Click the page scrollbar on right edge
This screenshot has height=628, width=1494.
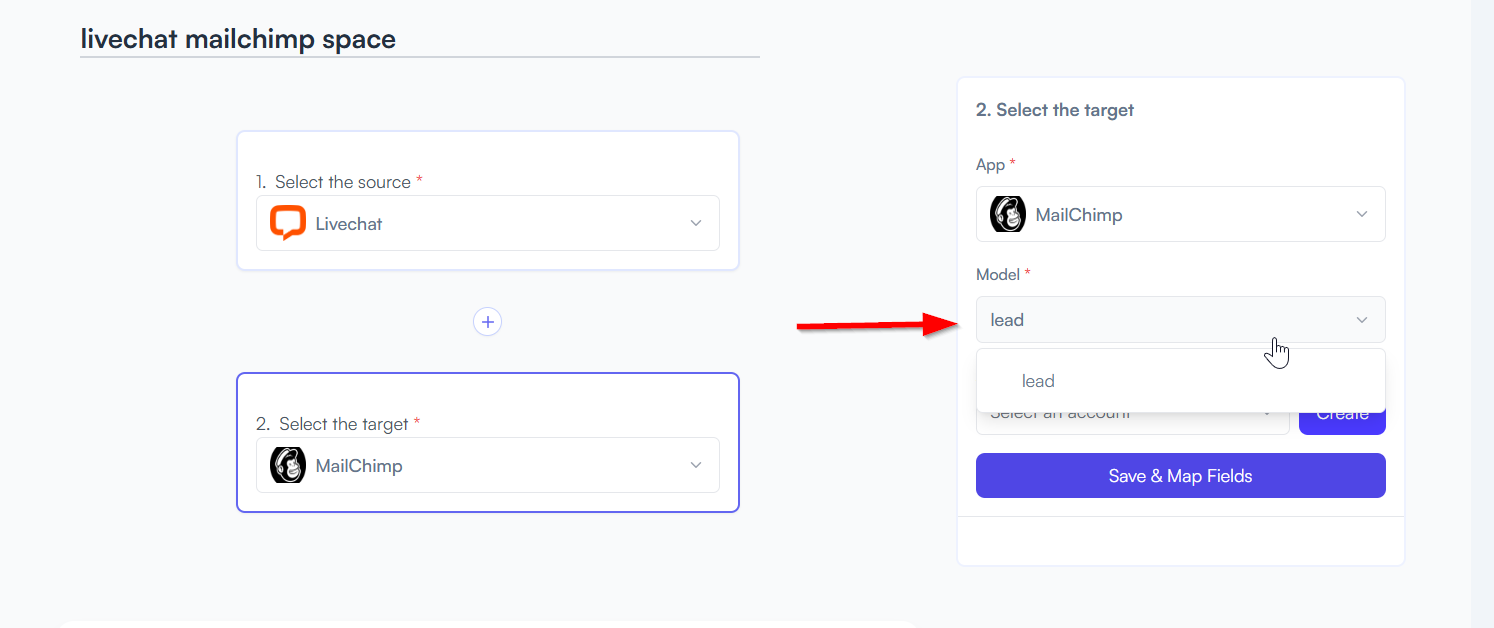tap(1482, 314)
